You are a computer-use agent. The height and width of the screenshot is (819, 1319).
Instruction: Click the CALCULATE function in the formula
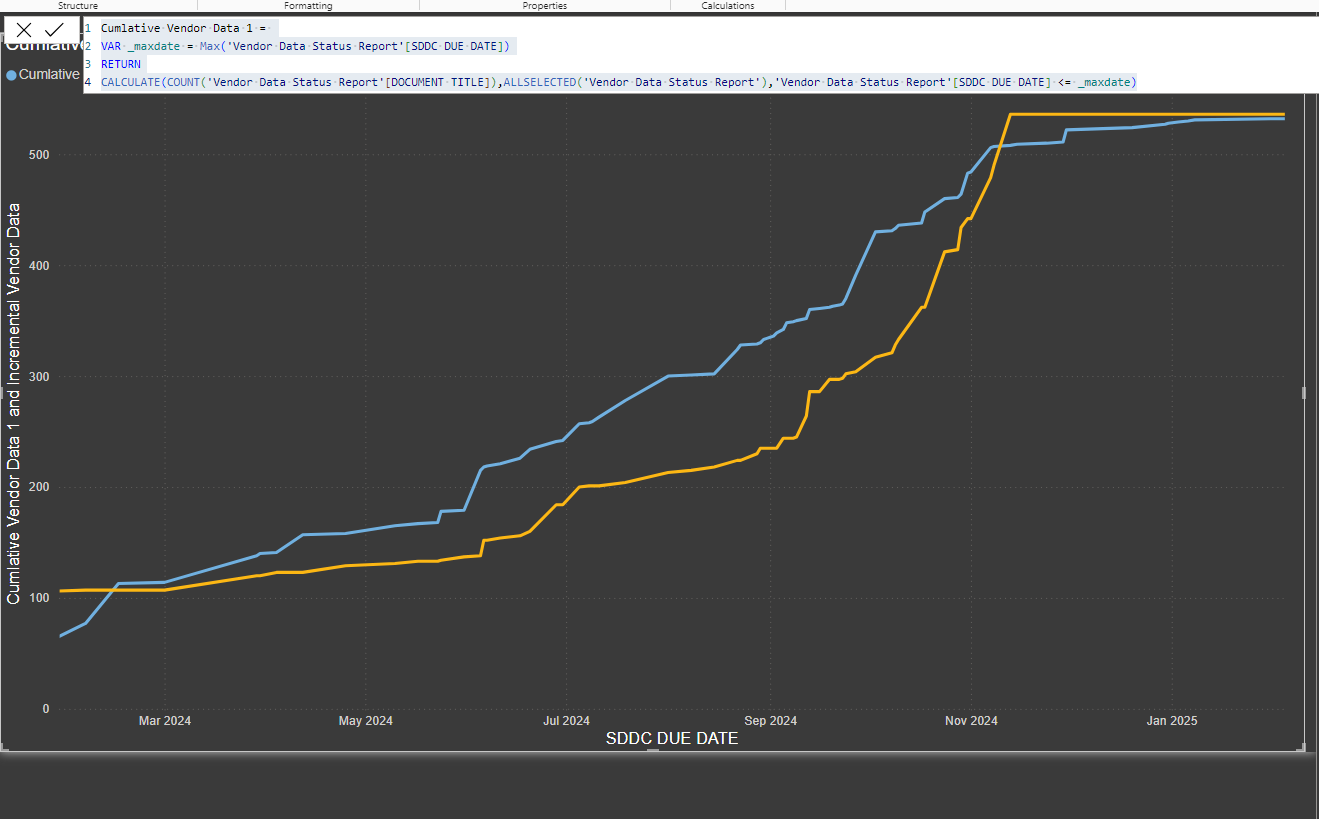(130, 82)
